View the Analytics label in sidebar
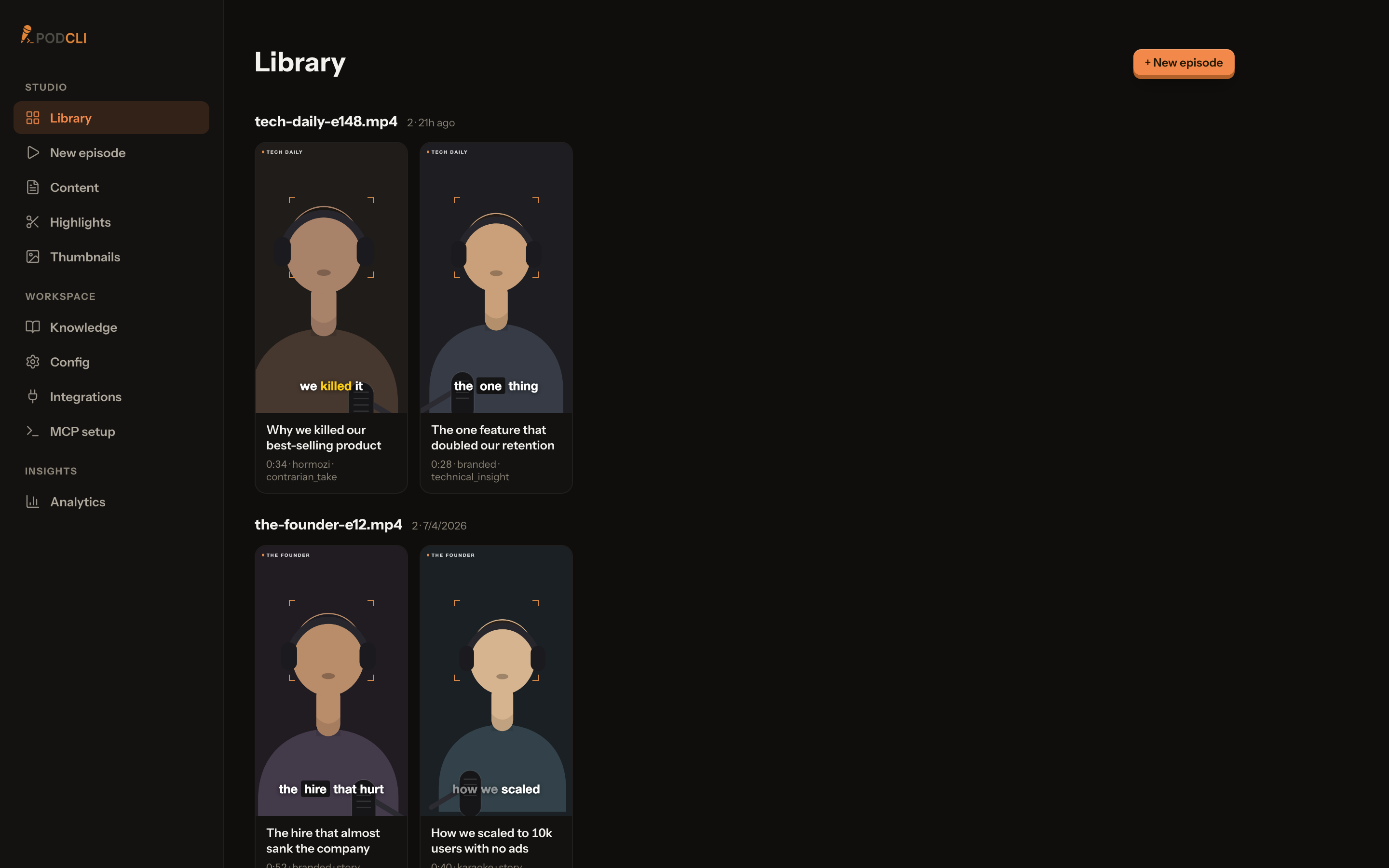 [78, 502]
